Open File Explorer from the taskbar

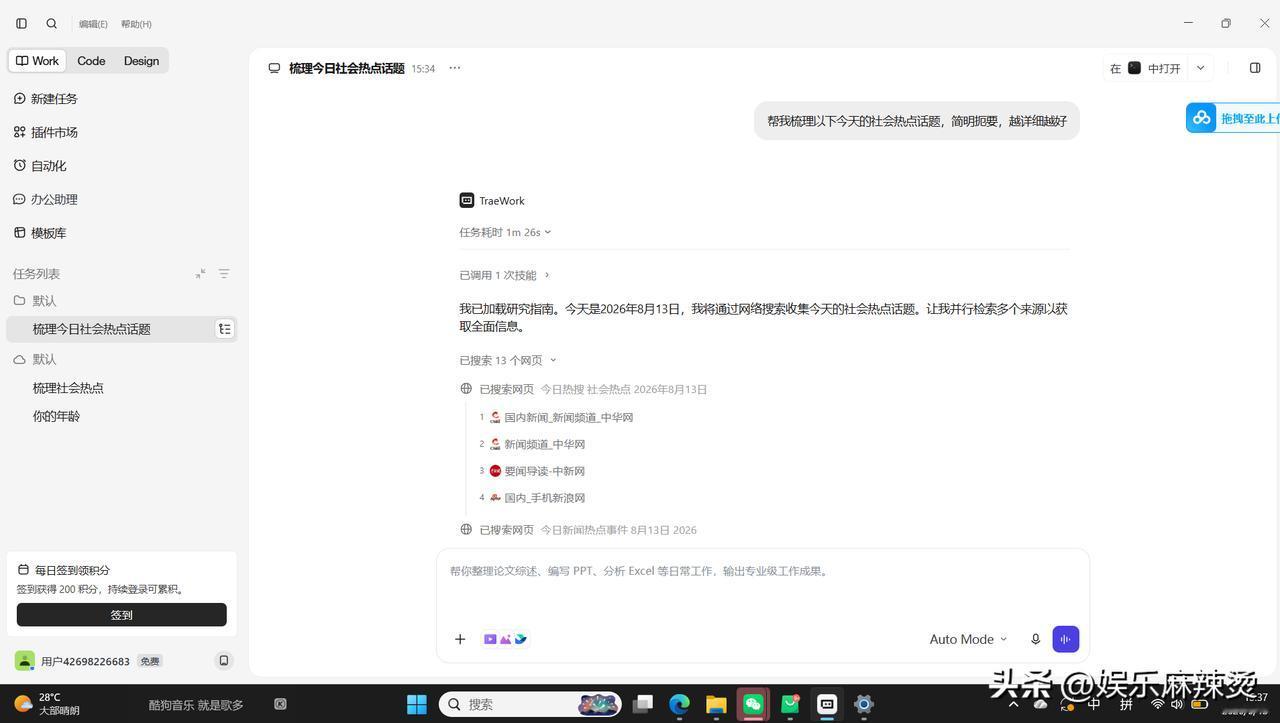(x=716, y=704)
